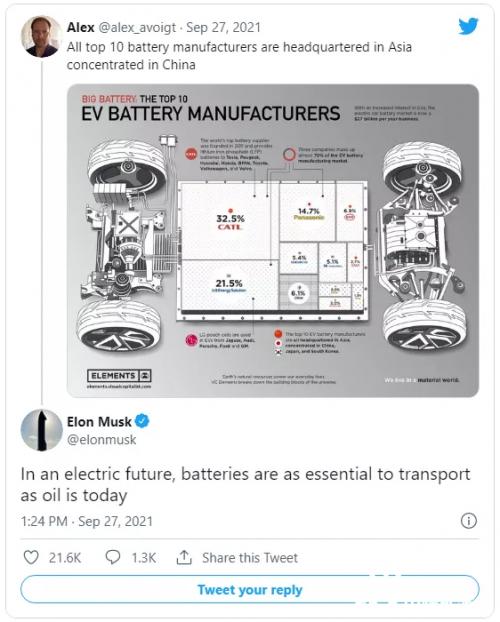The height and width of the screenshot is (622, 500).
Task: Click the @elonmusk handle
Action: 102,440
